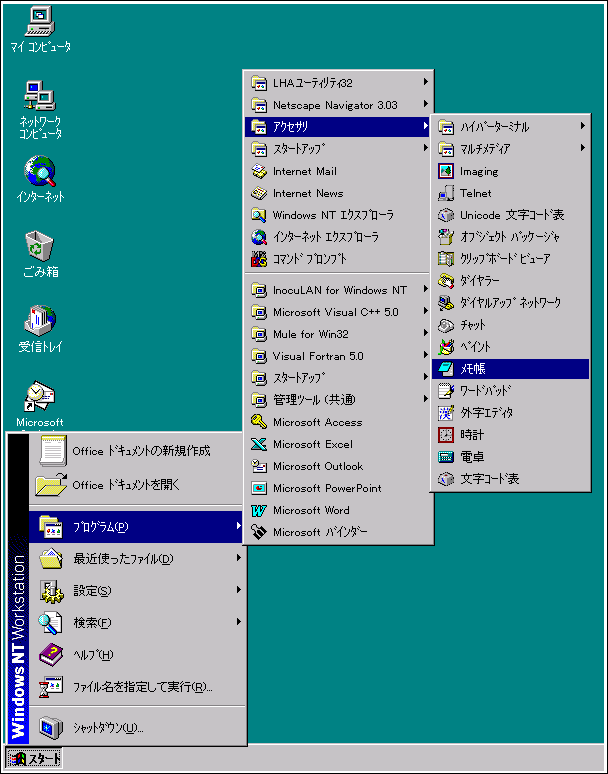Open the 最近使ったファイル(D) Start menu item
The height and width of the screenshot is (774, 608).
pos(137,559)
